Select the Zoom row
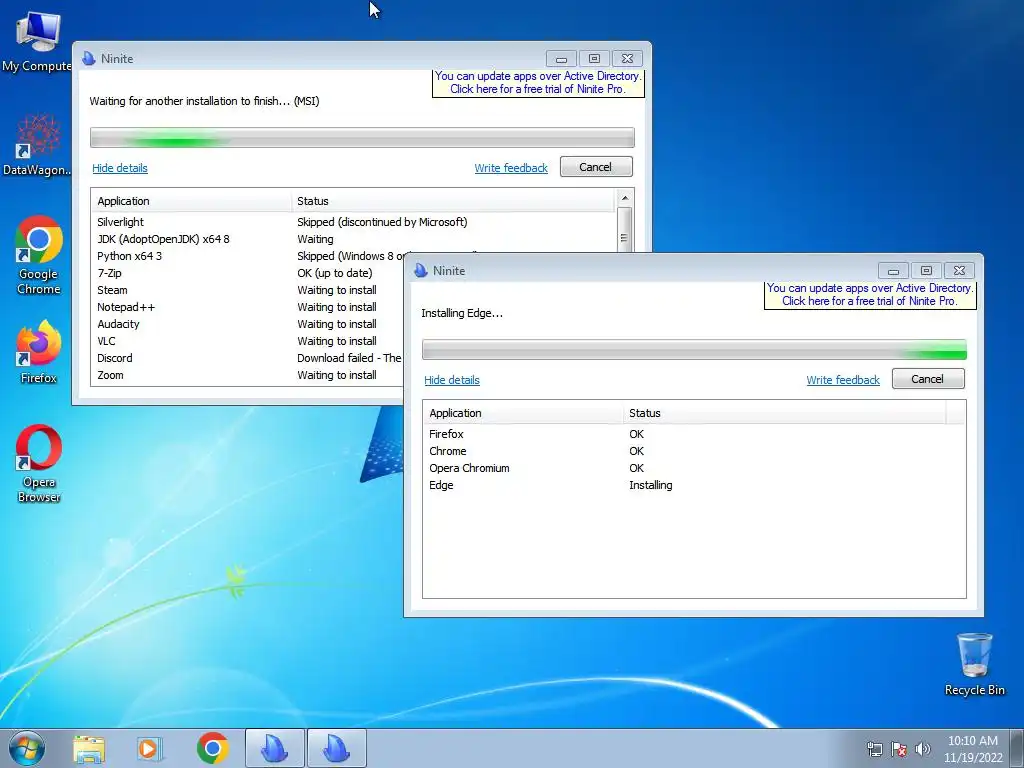The image size is (1024, 768). point(248,375)
